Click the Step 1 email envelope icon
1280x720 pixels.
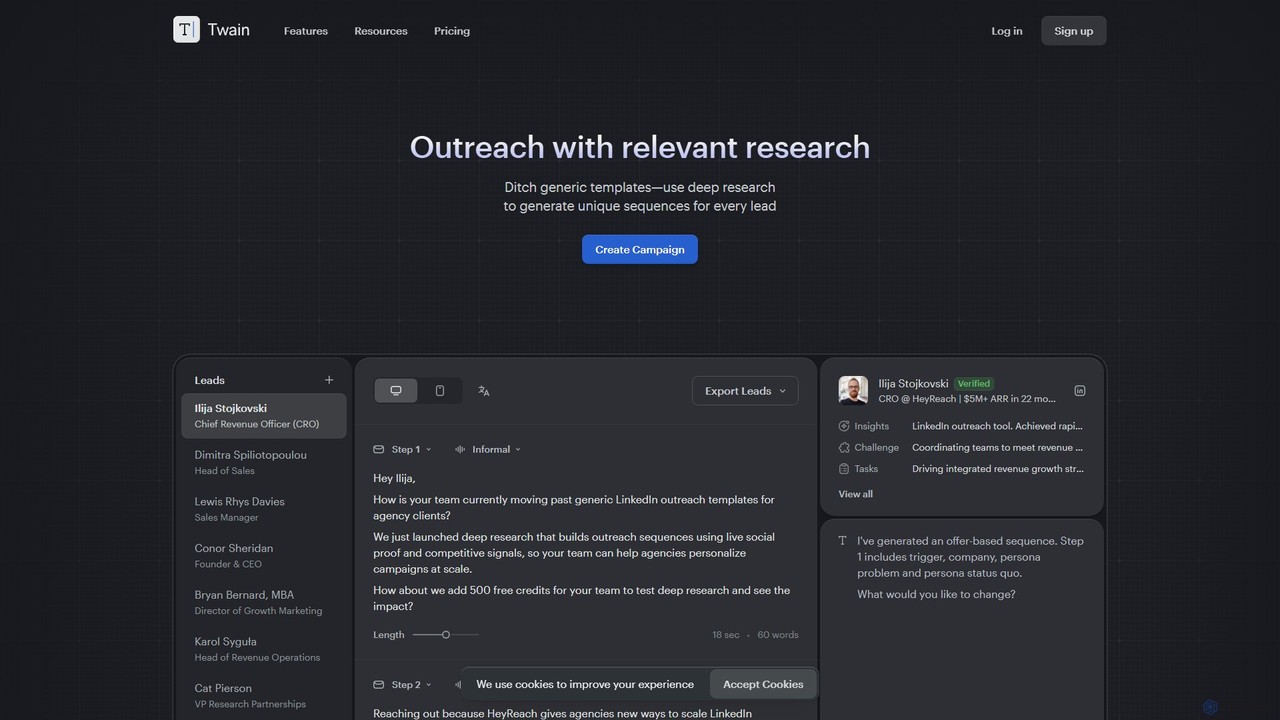point(378,449)
